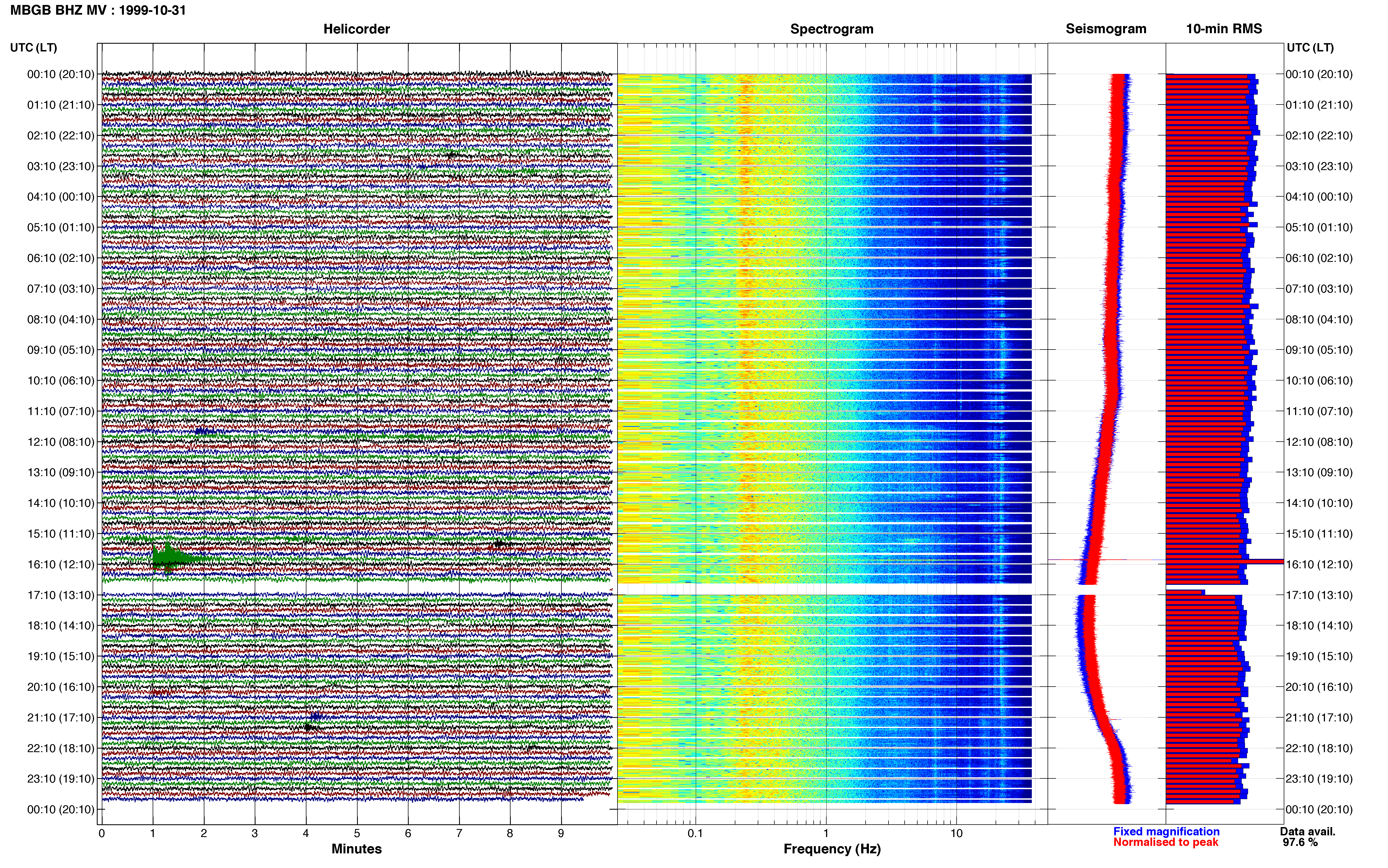Click the 'Data avail.' label

tap(1308, 831)
